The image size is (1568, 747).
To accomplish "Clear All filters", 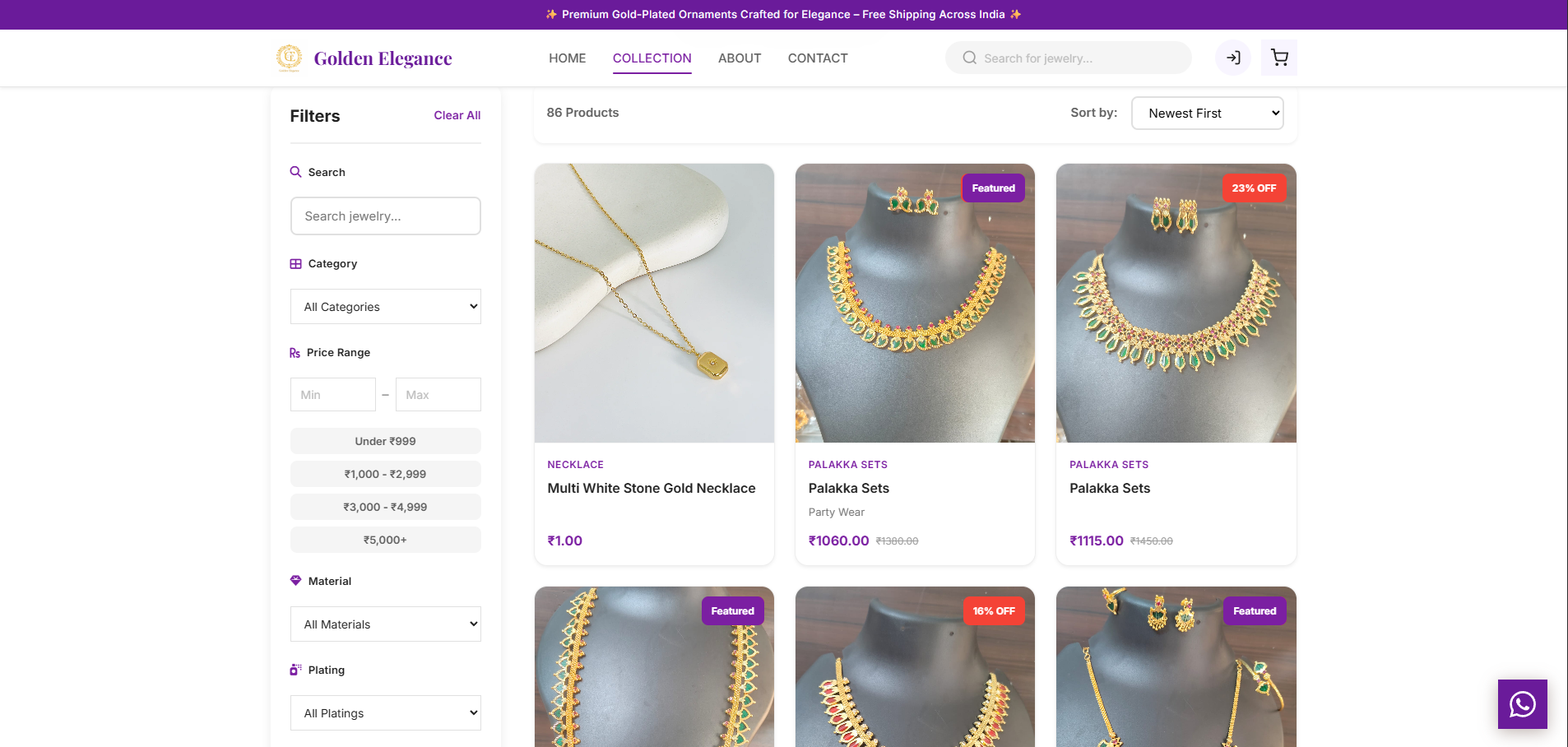I will pyautogui.click(x=457, y=115).
